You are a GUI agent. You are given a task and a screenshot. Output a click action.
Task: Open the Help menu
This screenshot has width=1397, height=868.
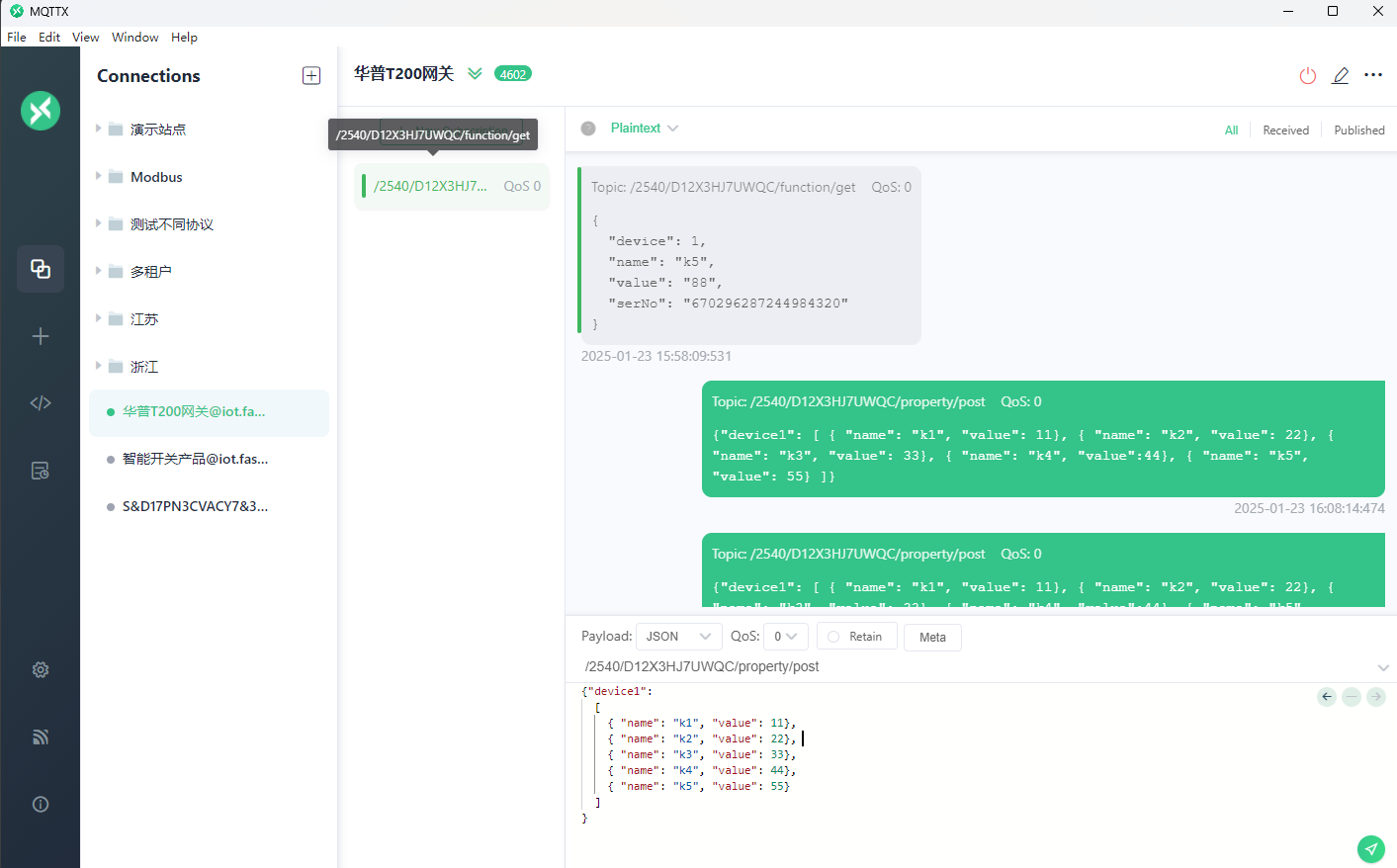tap(184, 38)
